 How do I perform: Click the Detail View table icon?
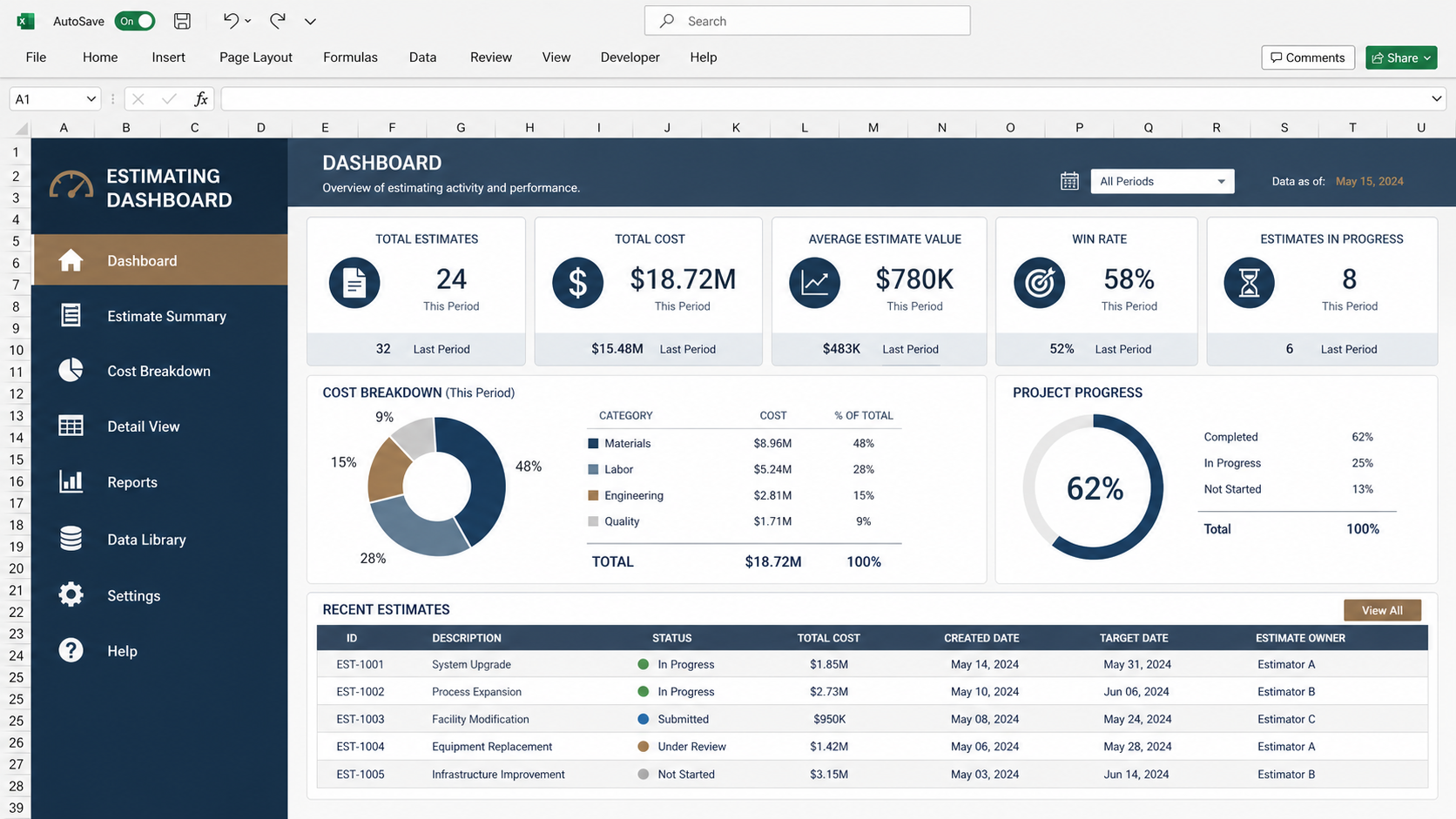pyautogui.click(x=71, y=426)
